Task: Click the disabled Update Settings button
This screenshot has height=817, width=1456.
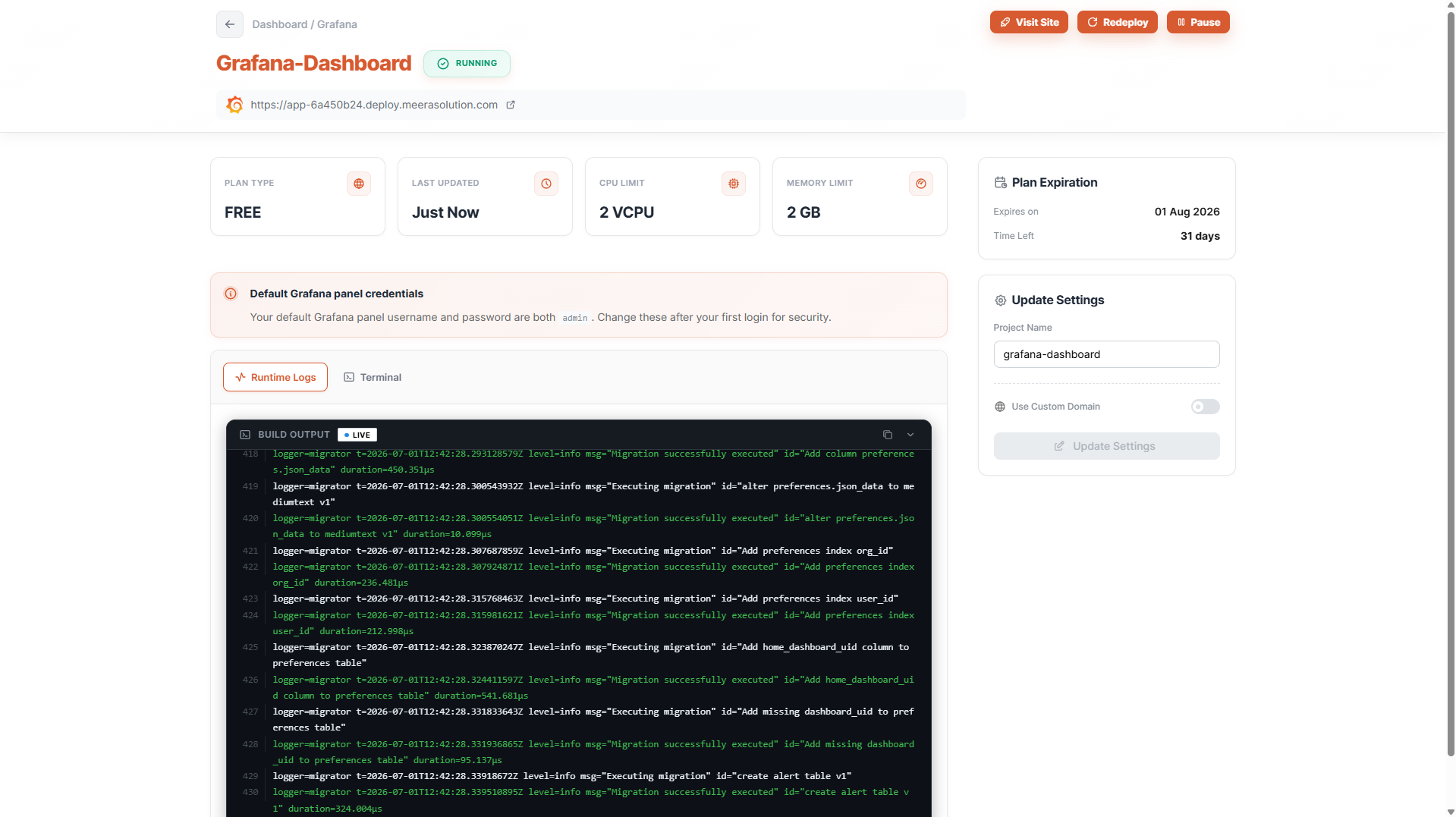Action: pyautogui.click(x=1106, y=446)
